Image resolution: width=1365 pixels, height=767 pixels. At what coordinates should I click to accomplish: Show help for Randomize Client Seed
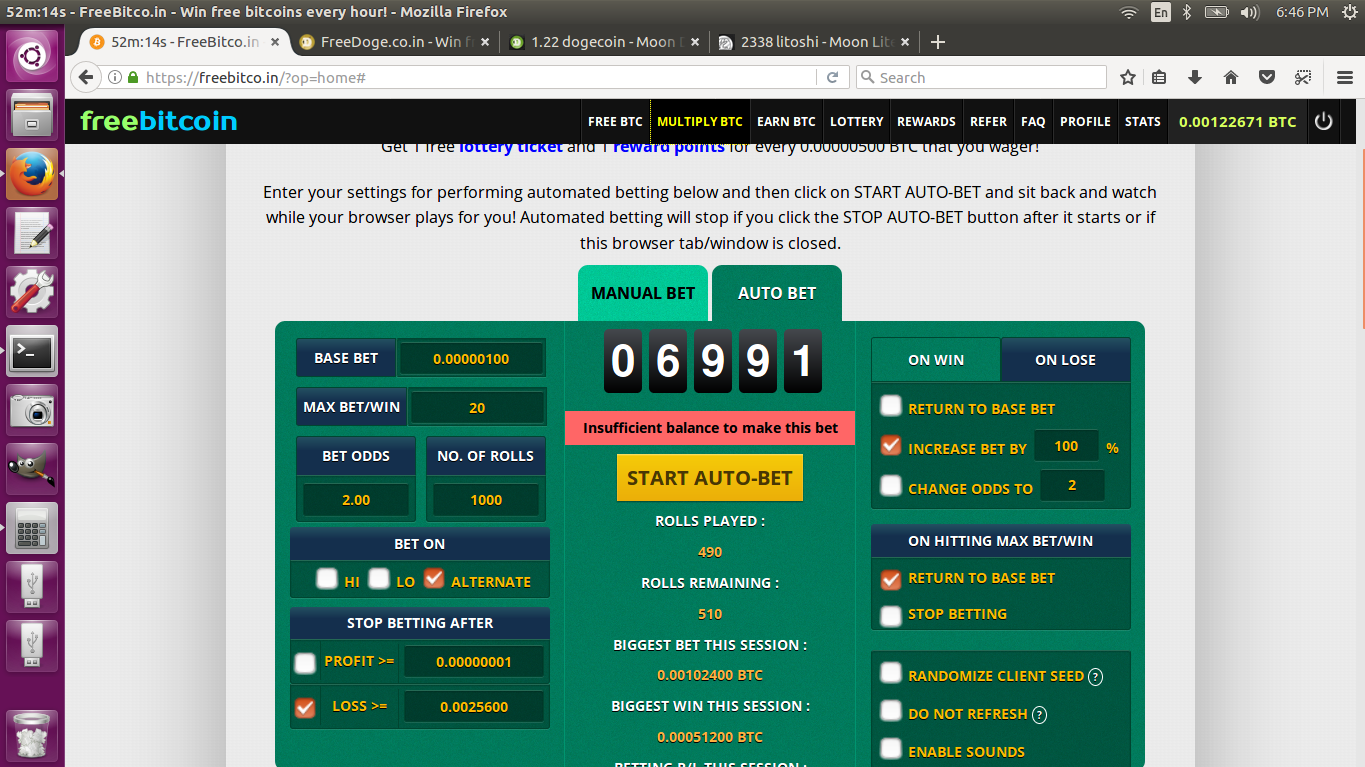point(1095,677)
